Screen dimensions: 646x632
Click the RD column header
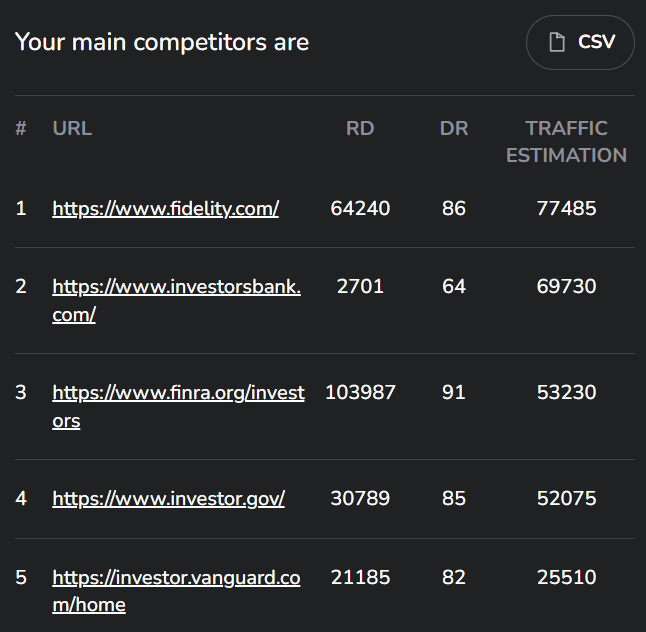pyautogui.click(x=360, y=128)
